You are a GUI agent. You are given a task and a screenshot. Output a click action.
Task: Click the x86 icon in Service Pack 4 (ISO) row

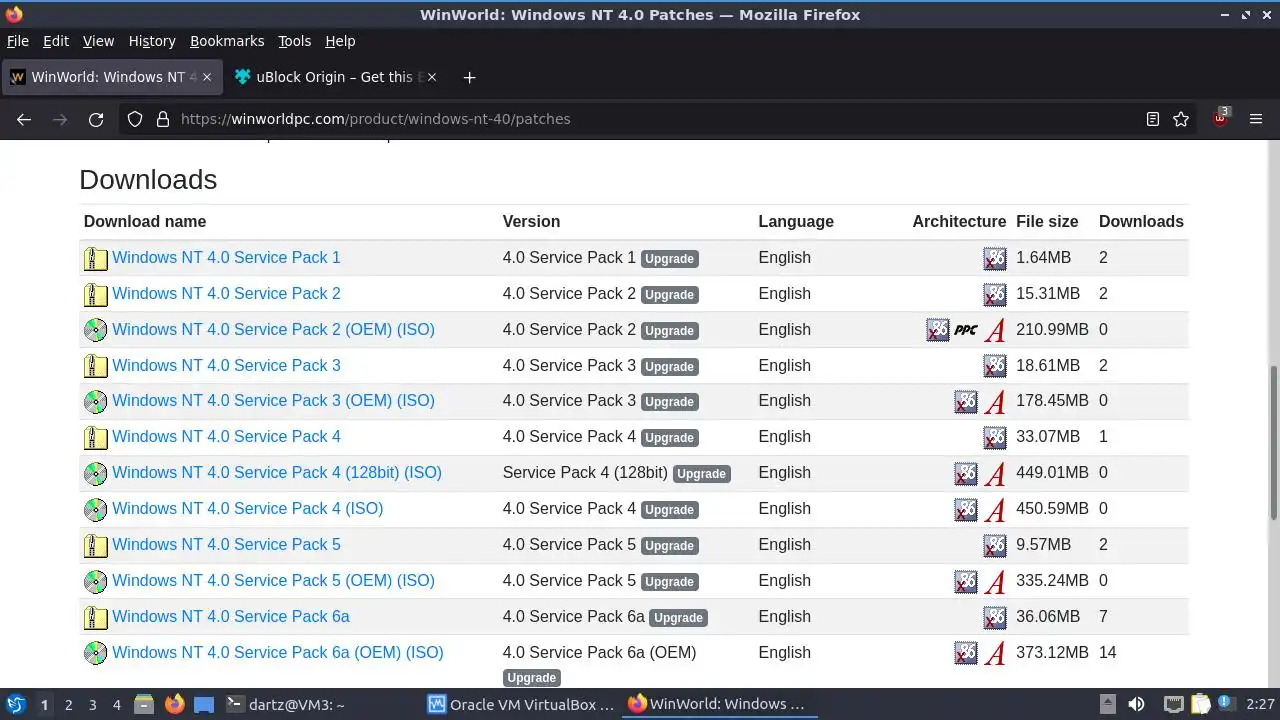click(x=966, y=510)
